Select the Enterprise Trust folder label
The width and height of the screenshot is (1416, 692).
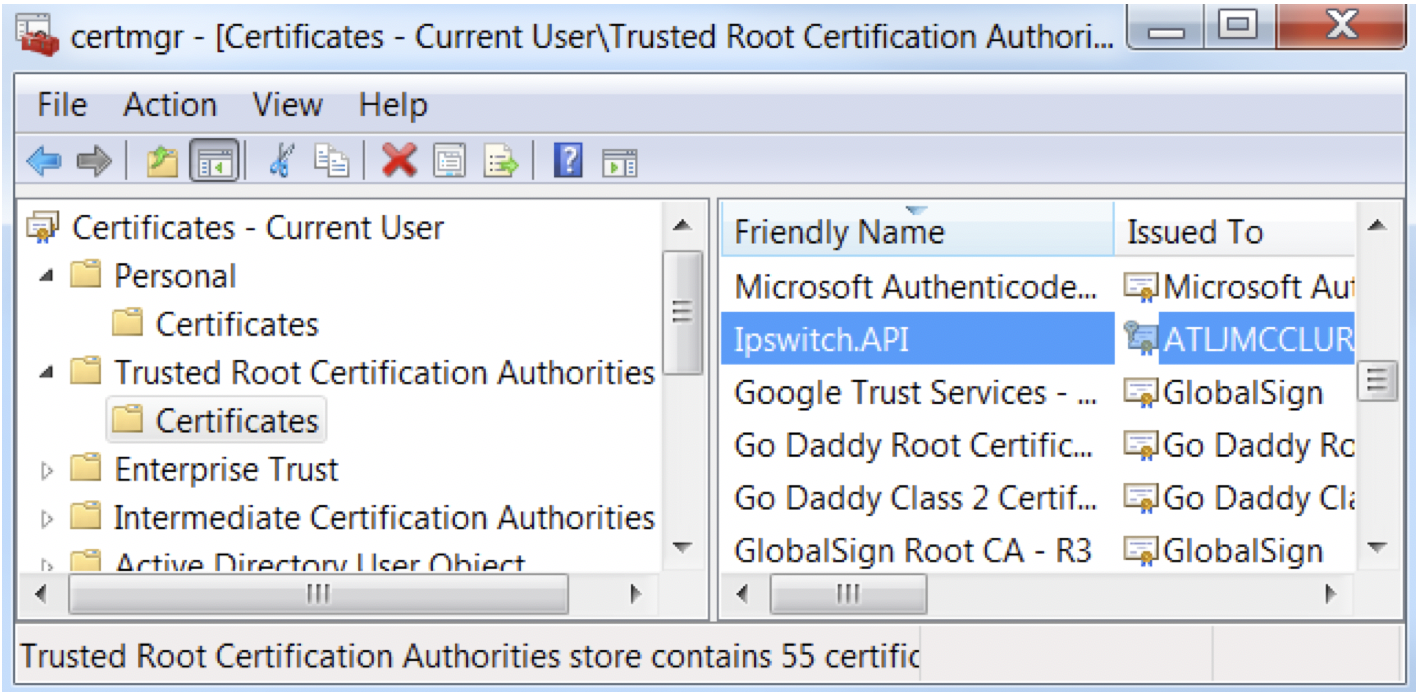pos(227,470)
